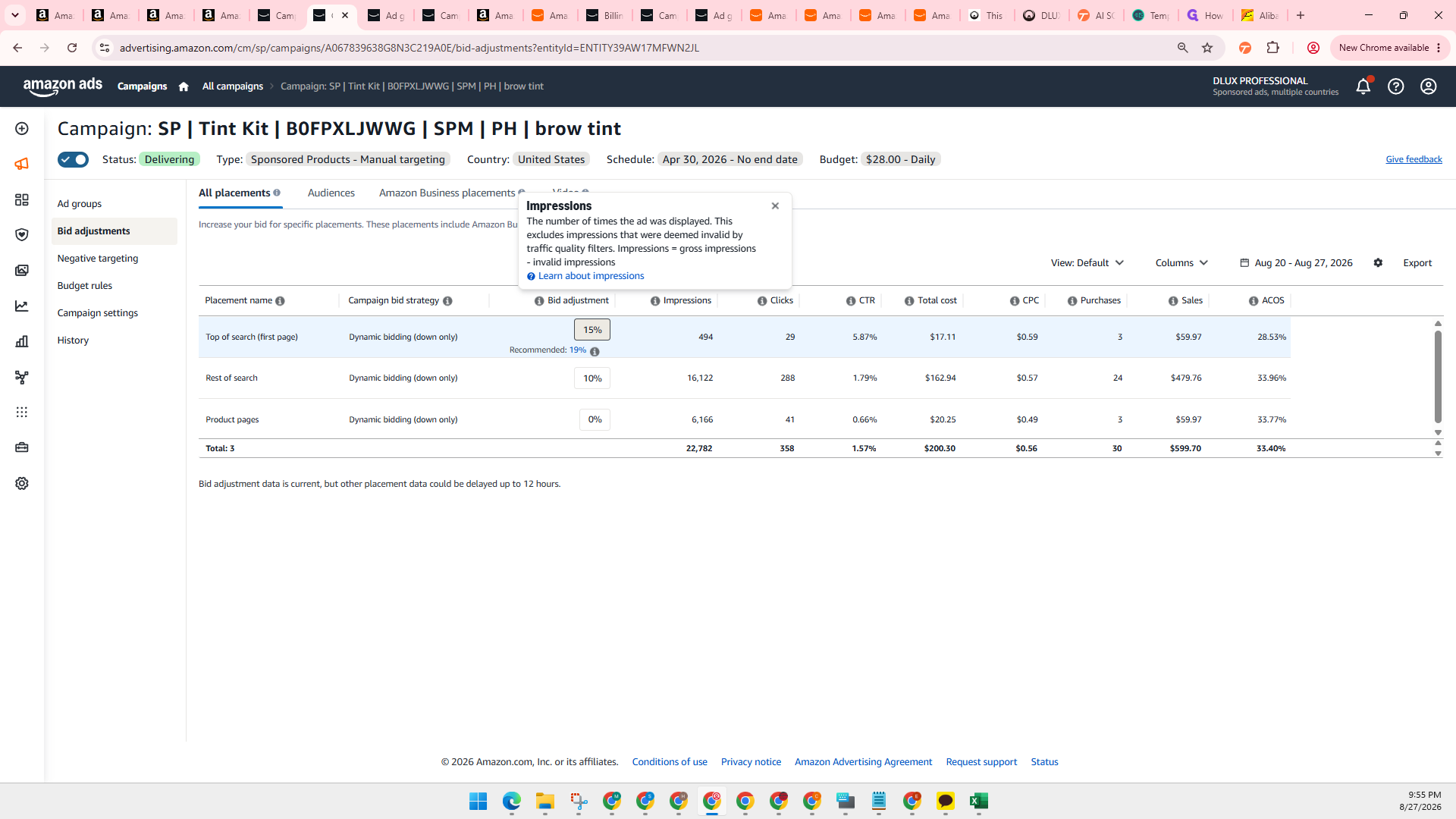Image resolution: width=1456 pixels, height=819 pixels.
Task: Reload the page
Action: click(72, 48)
